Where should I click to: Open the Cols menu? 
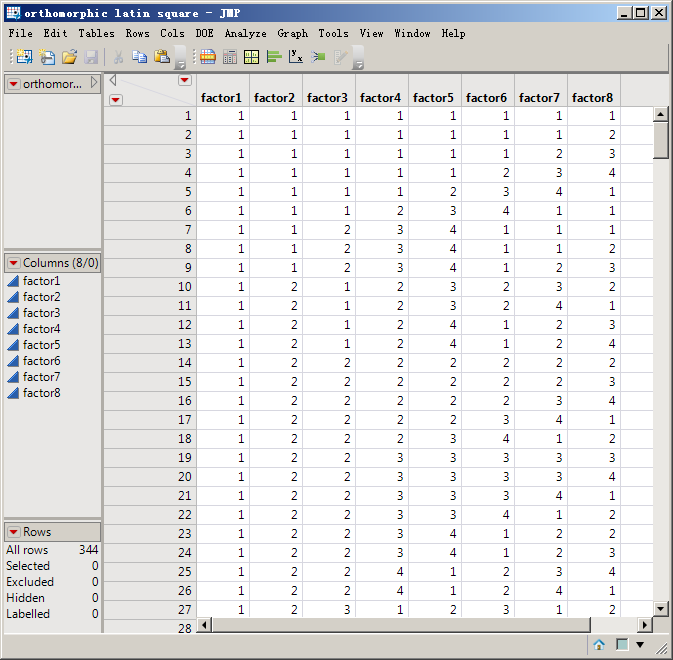click(x=172, y=33)
